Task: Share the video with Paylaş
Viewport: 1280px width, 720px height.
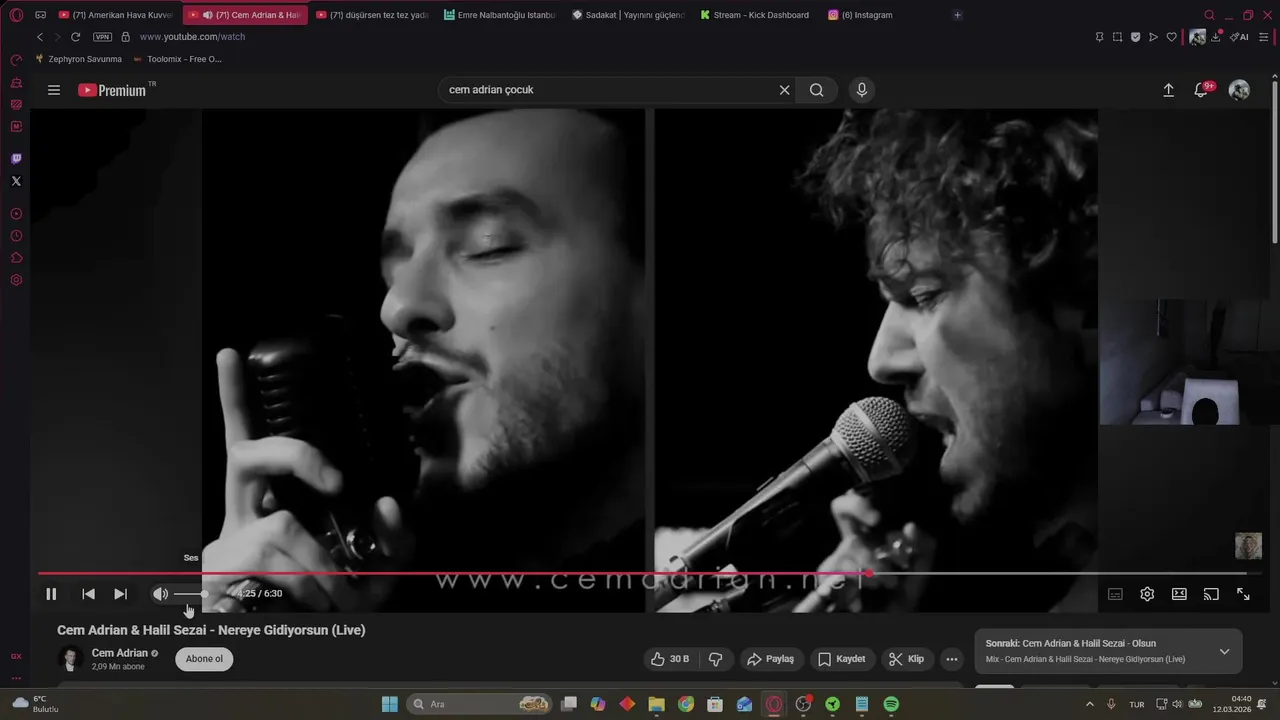Action: (770, 659)
